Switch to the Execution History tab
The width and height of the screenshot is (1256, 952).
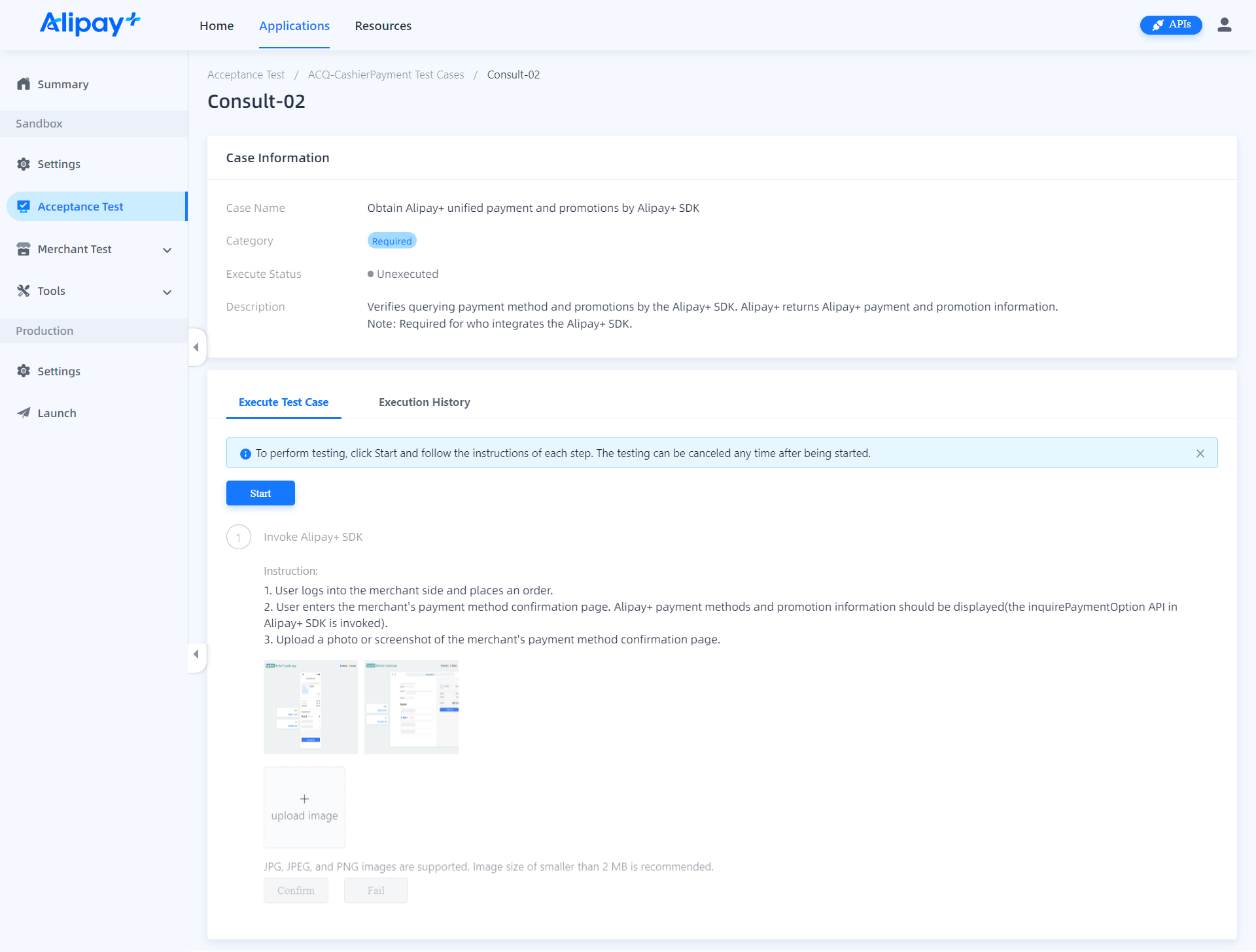[x=424, y=402]
